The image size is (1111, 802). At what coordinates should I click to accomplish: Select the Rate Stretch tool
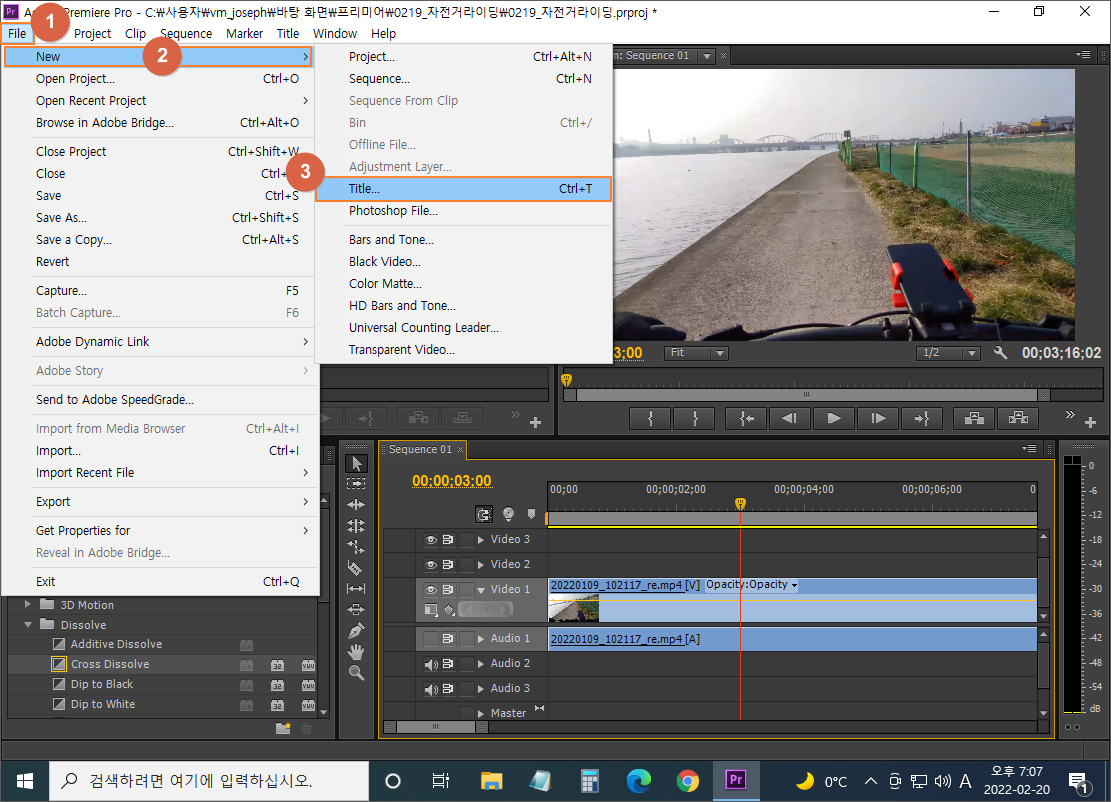pos(356,547)
